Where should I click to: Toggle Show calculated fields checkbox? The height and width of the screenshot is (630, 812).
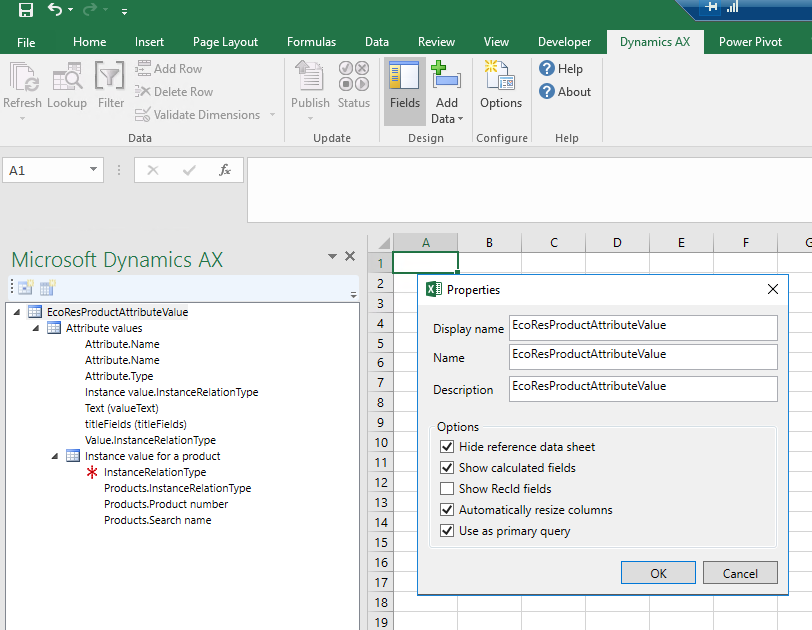(447, 467)
